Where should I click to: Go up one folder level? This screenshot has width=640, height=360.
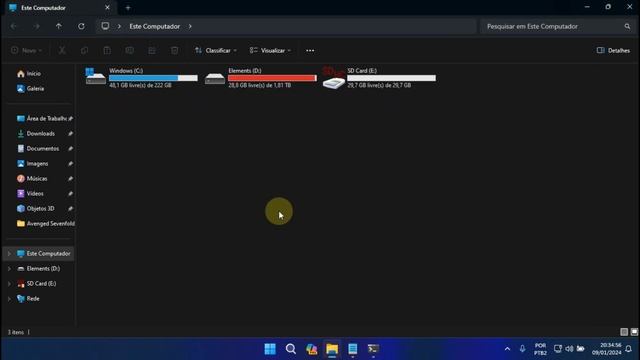[59, 26]
